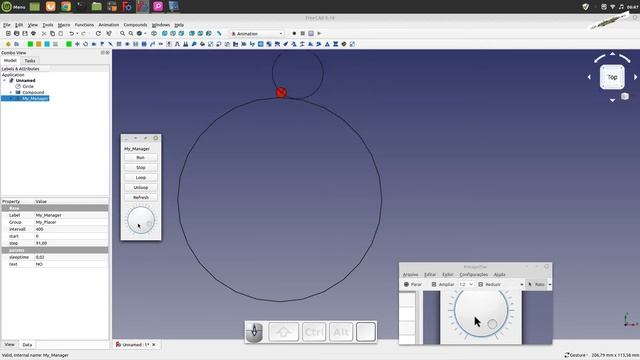
Task: Switch to the Model tab in Combo View
Action: [10, 60]
